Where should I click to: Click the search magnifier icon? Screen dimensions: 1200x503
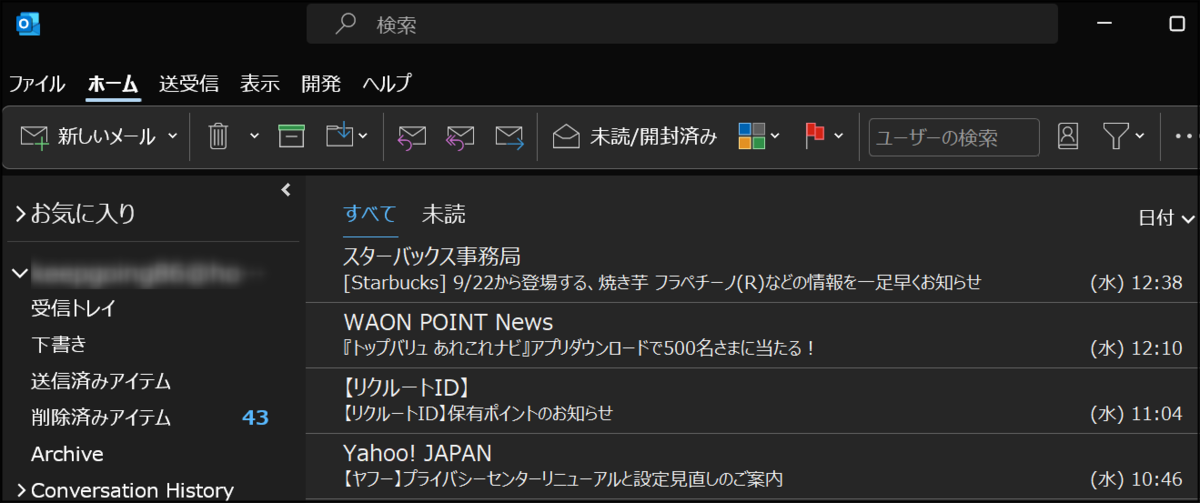[x=346, y=24]
